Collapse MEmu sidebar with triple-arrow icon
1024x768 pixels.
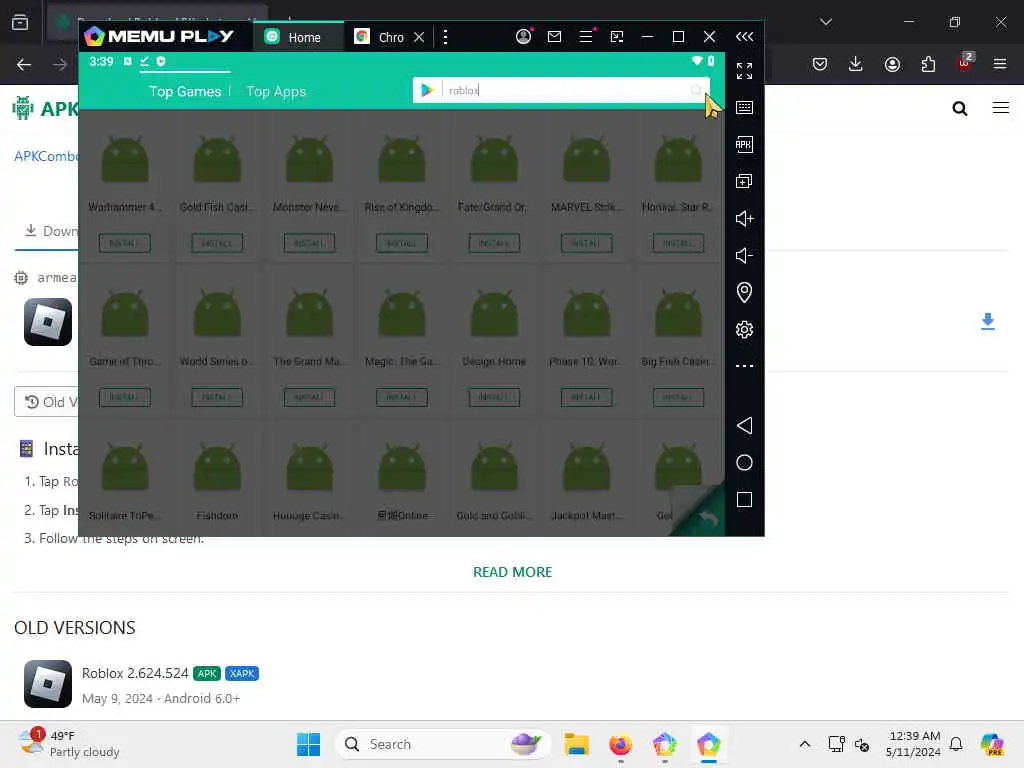[x=744, y=37]
